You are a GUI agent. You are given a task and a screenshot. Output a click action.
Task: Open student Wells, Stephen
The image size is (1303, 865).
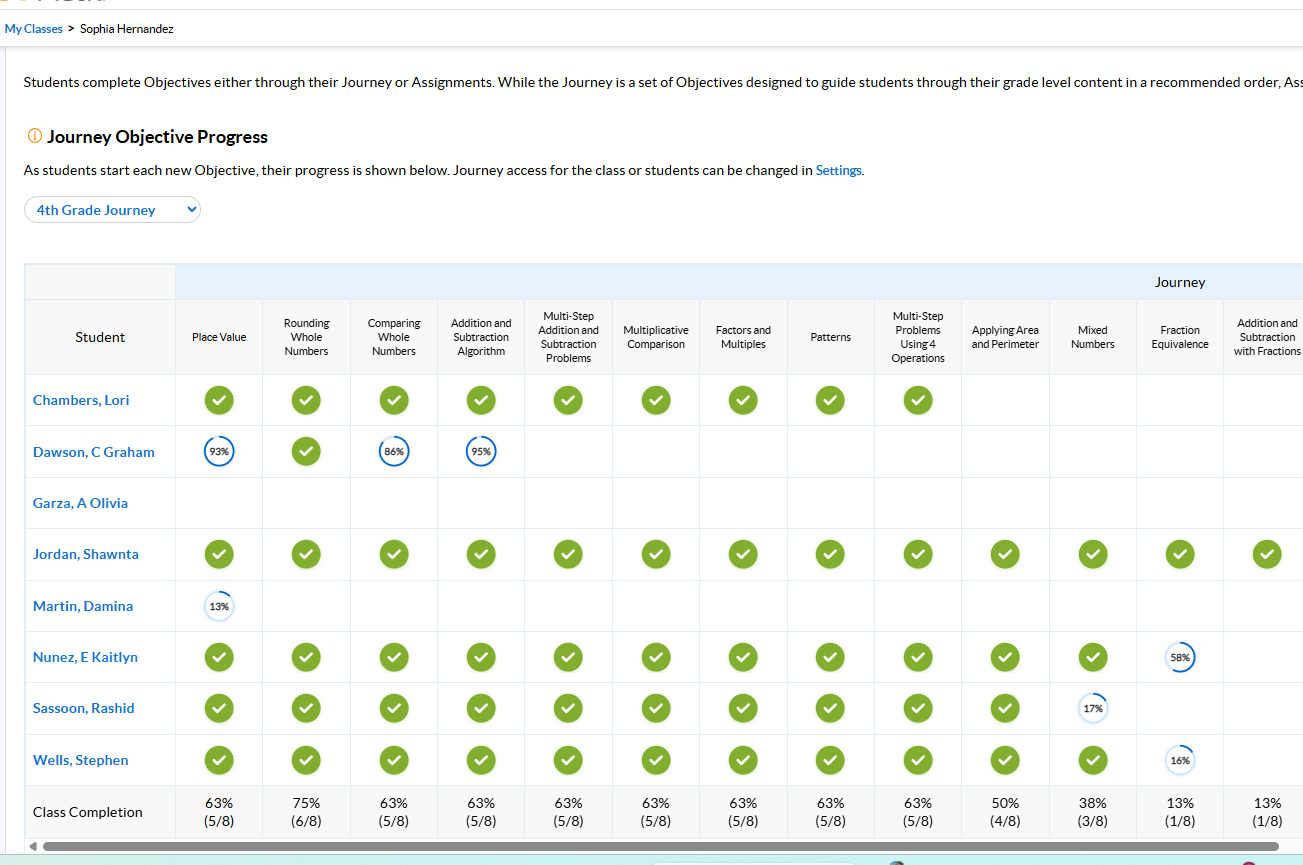tap(80, 760)
